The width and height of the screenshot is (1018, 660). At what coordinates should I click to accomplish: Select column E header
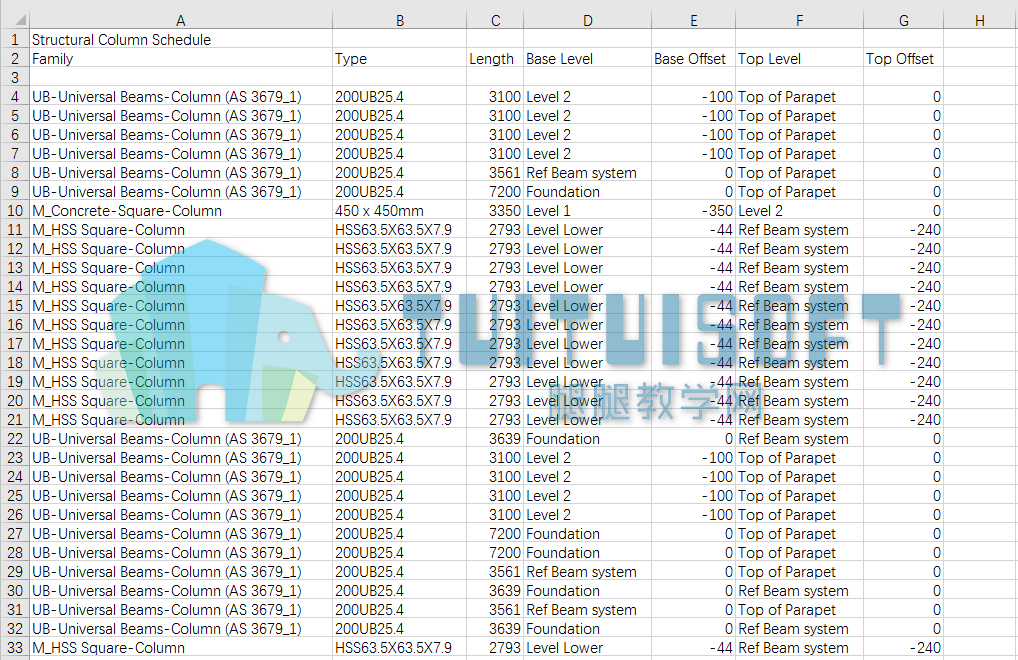[693, 20]
